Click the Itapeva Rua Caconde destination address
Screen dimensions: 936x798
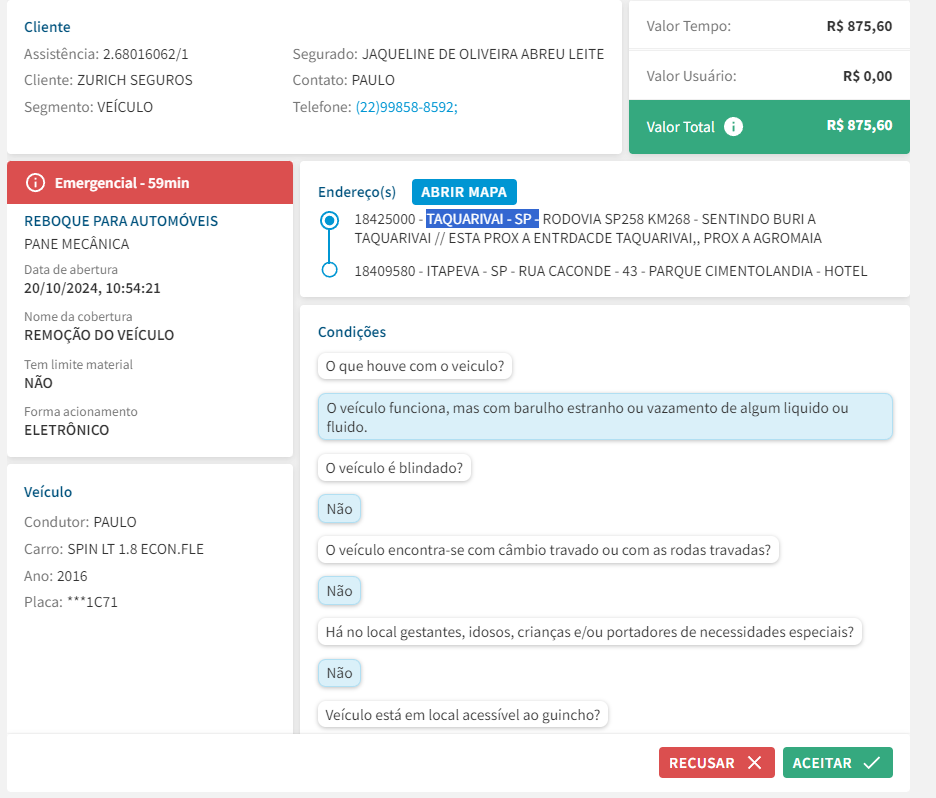tap(611, 271)
